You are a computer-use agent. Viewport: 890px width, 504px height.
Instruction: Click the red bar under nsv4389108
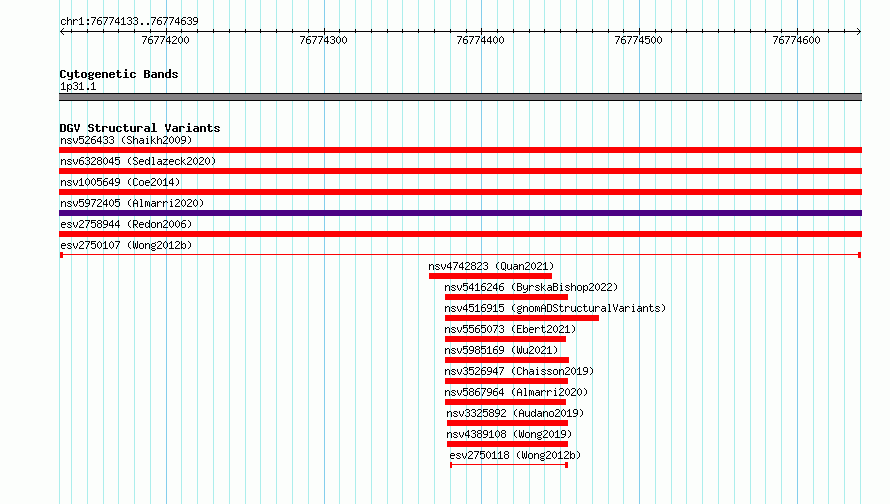coord(507,444)
